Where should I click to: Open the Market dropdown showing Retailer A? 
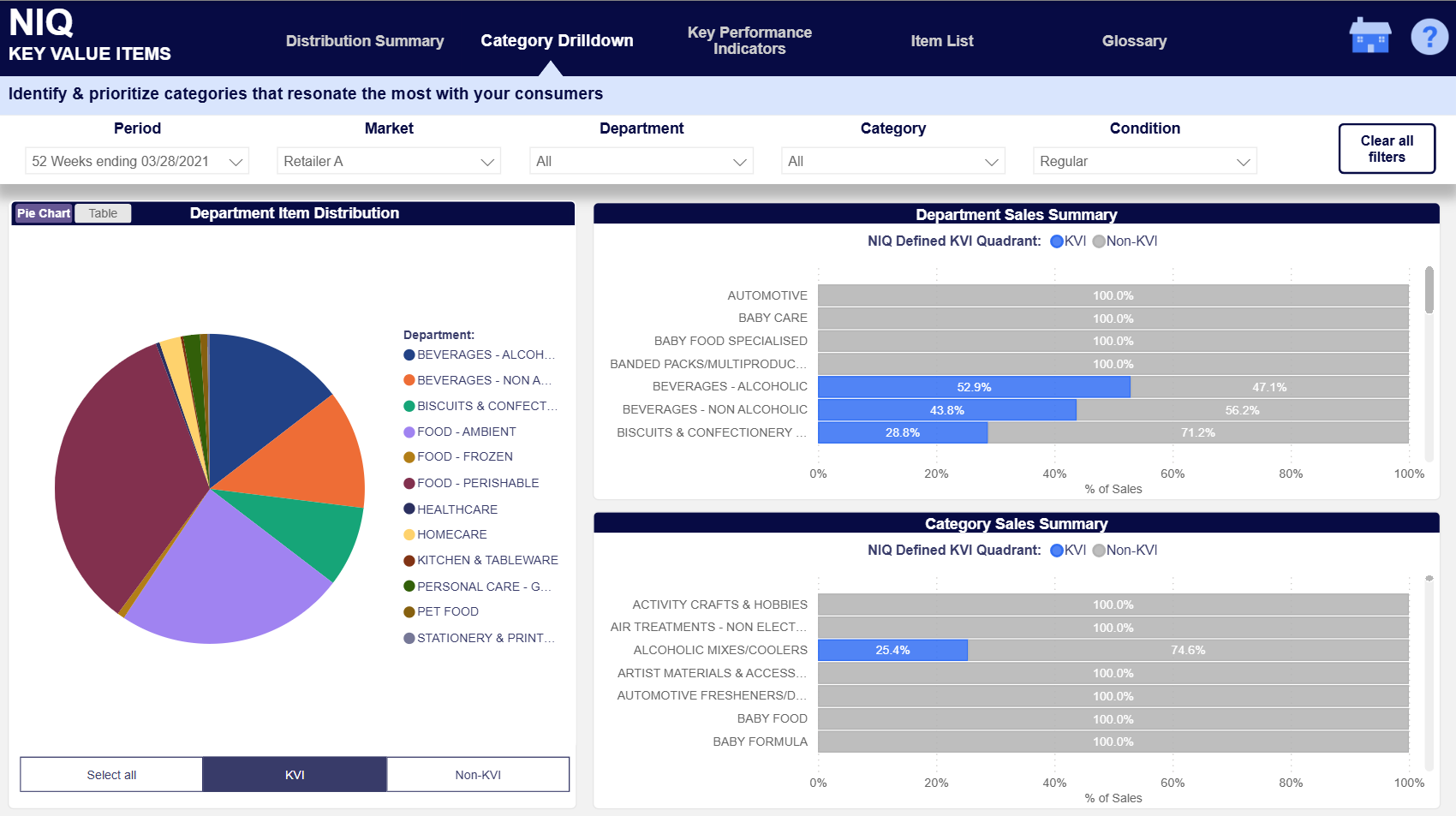click(389, 161)
